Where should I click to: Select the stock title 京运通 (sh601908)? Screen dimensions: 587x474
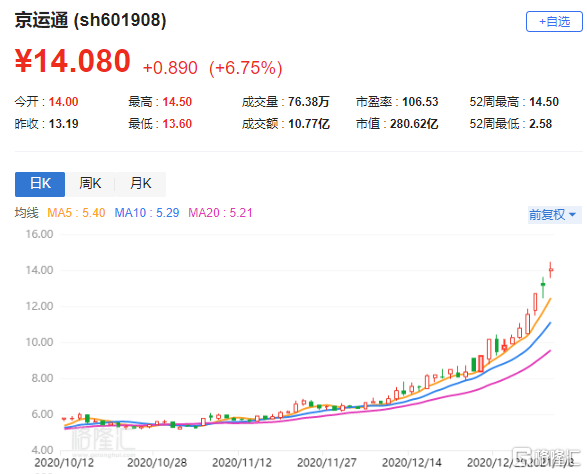[90, 20]
